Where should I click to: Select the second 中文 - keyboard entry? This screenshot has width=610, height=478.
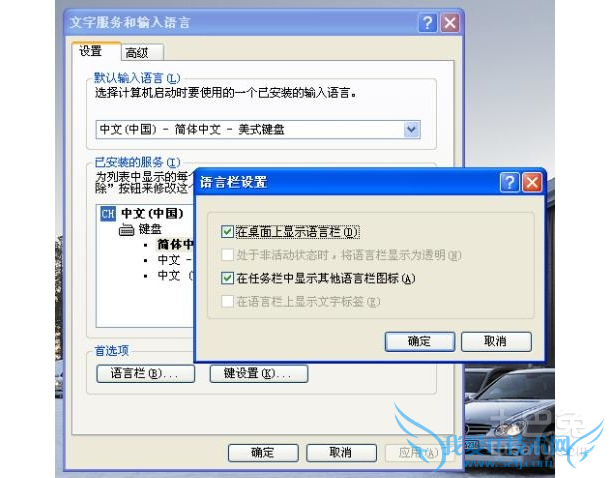click(x=175, y=259)
